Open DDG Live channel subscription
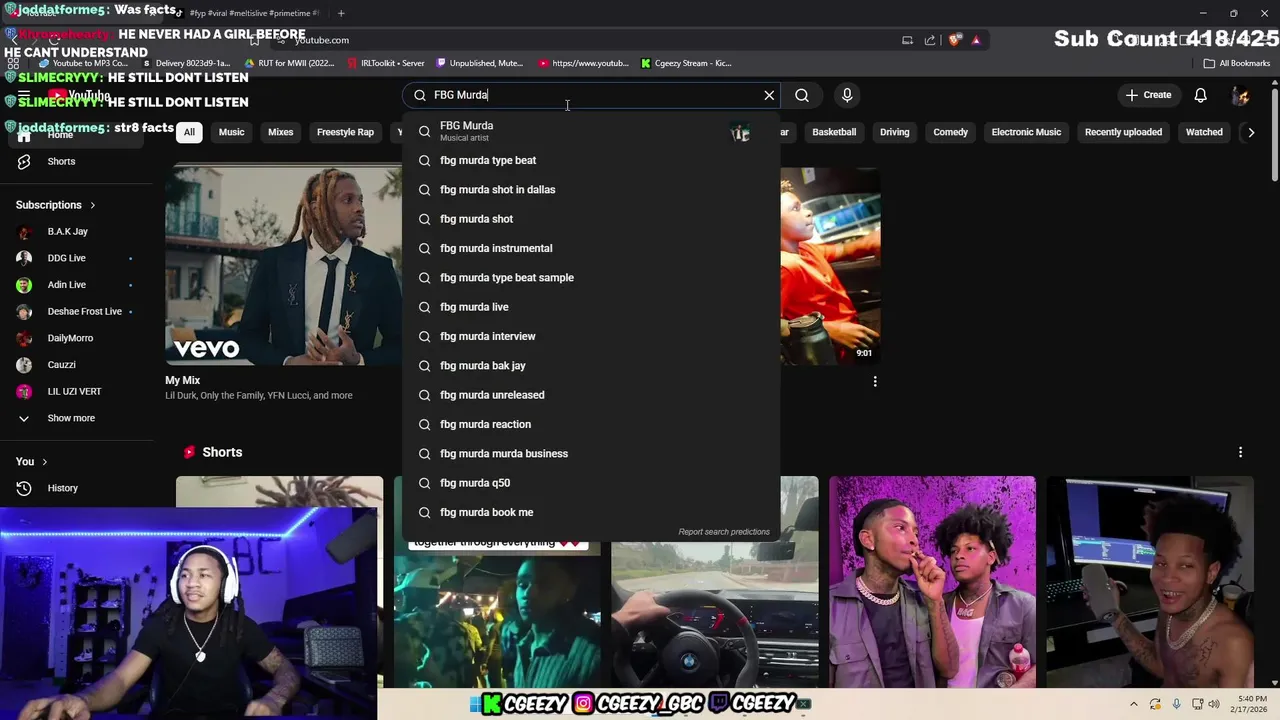The image size is (1280, 720). tap(66, 258)
